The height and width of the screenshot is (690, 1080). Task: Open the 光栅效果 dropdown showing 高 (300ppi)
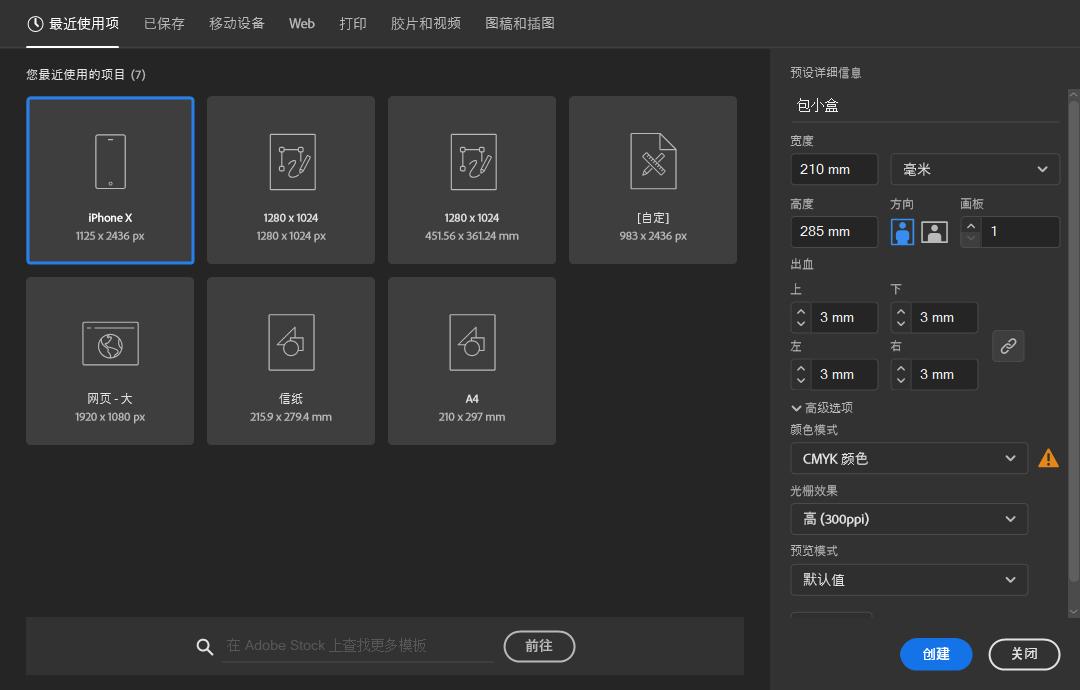[908, 518]
